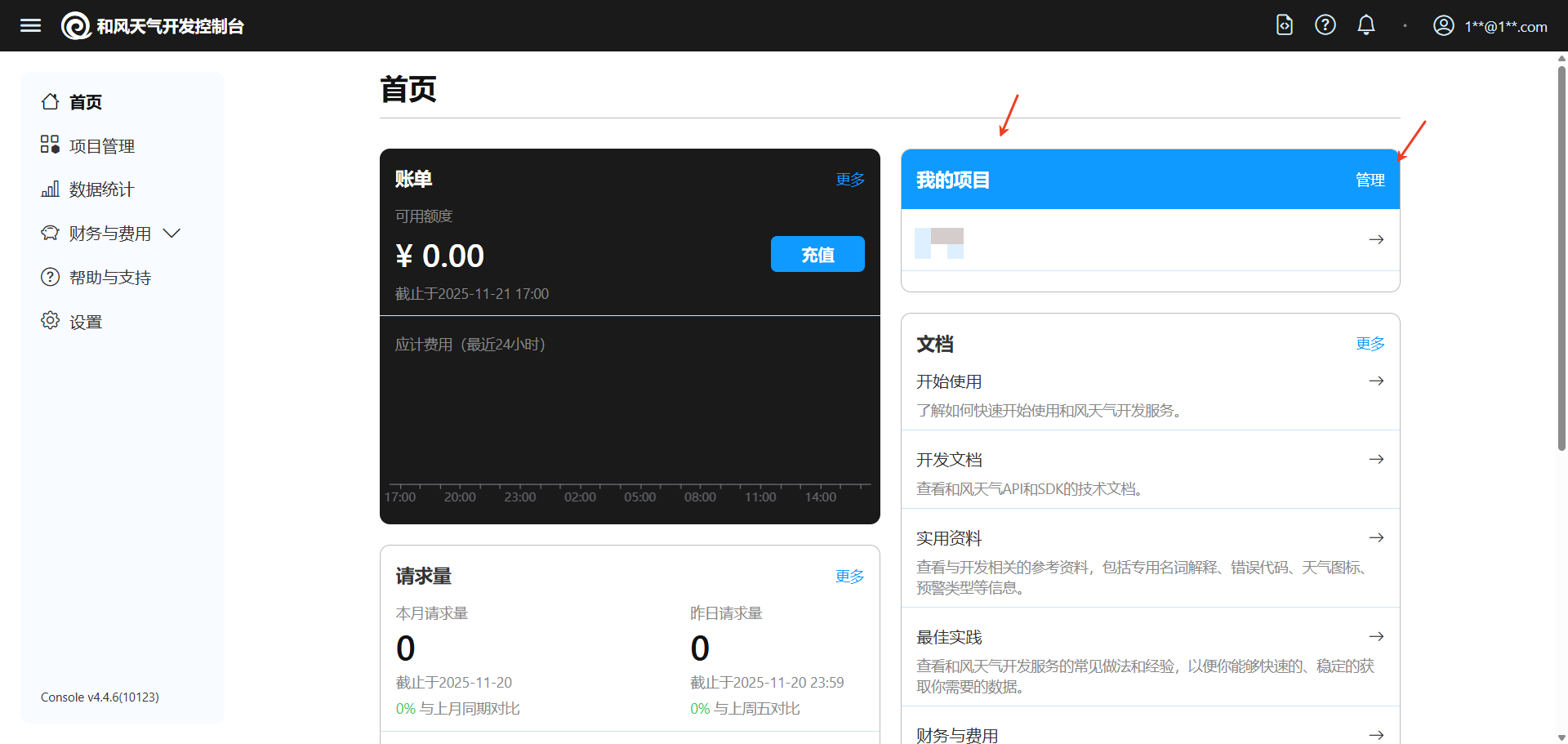This screenshot has height=744, width=1568.
Task: Open 设置 in the sidebar
Action: (x=72, y=322)
